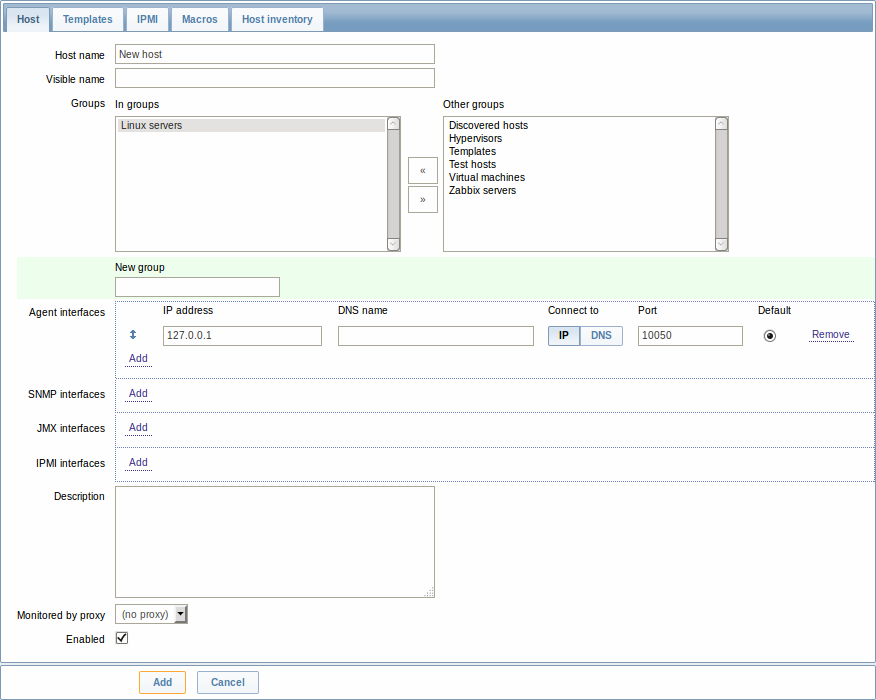
Task: Move selected group left with « button
Action: (422, 170)
